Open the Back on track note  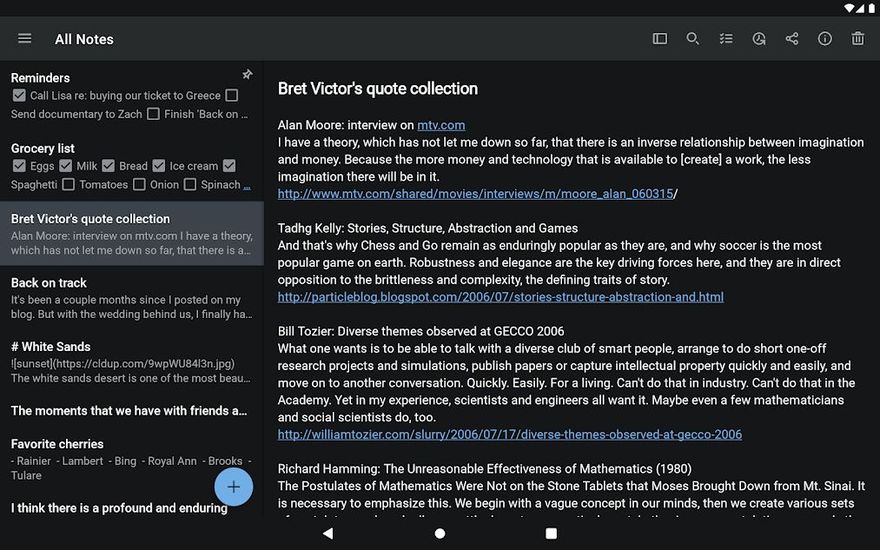(x=132, y=297)
